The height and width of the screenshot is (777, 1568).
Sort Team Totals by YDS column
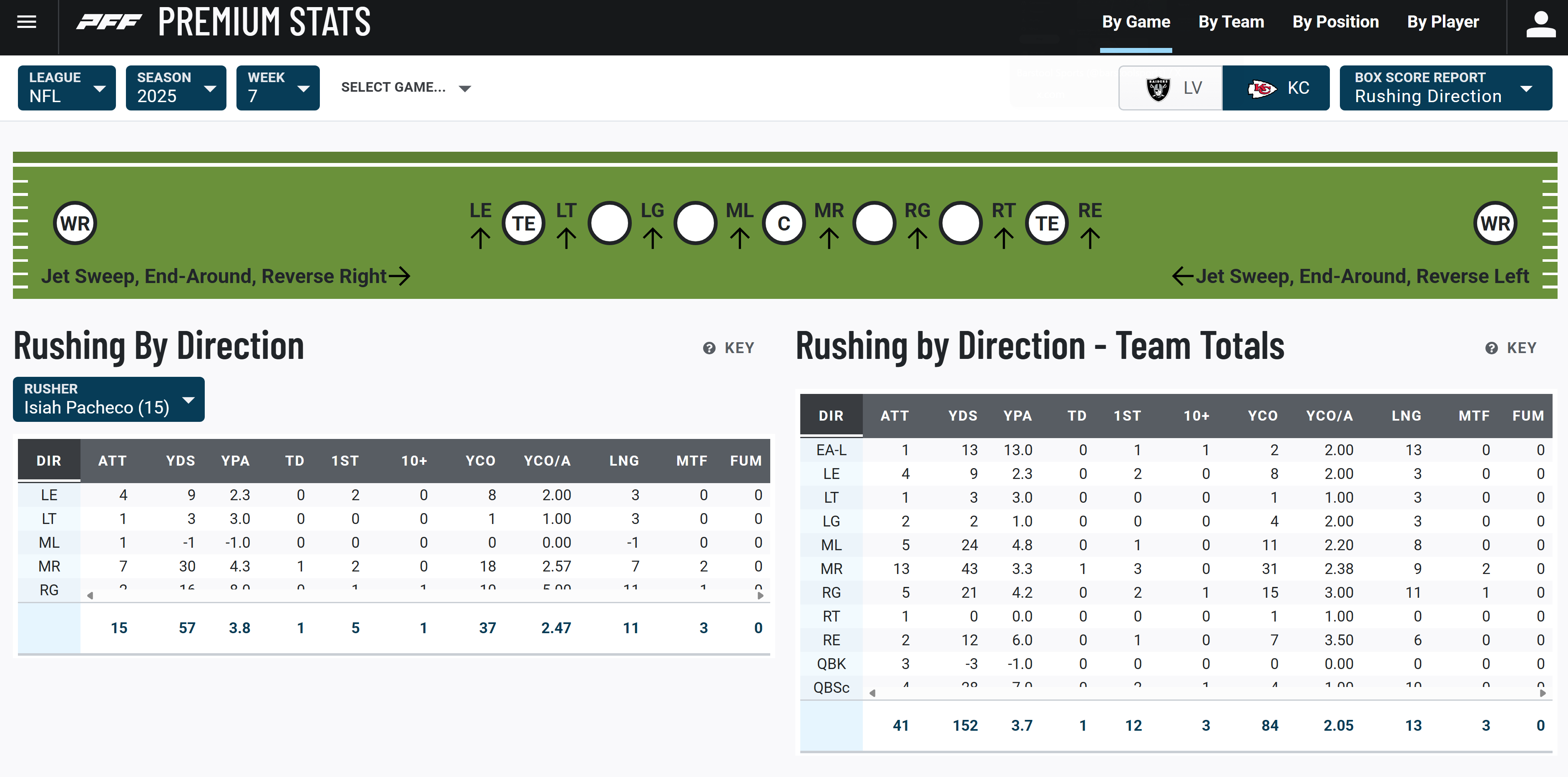962,416
